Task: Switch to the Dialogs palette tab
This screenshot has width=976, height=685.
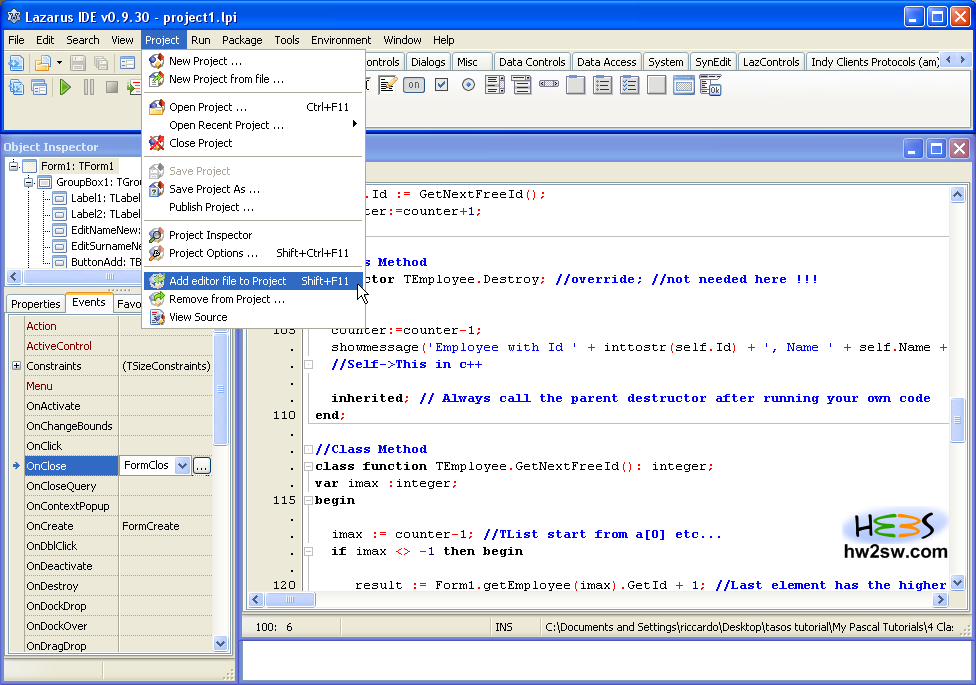Action: (x=428, y=62)
